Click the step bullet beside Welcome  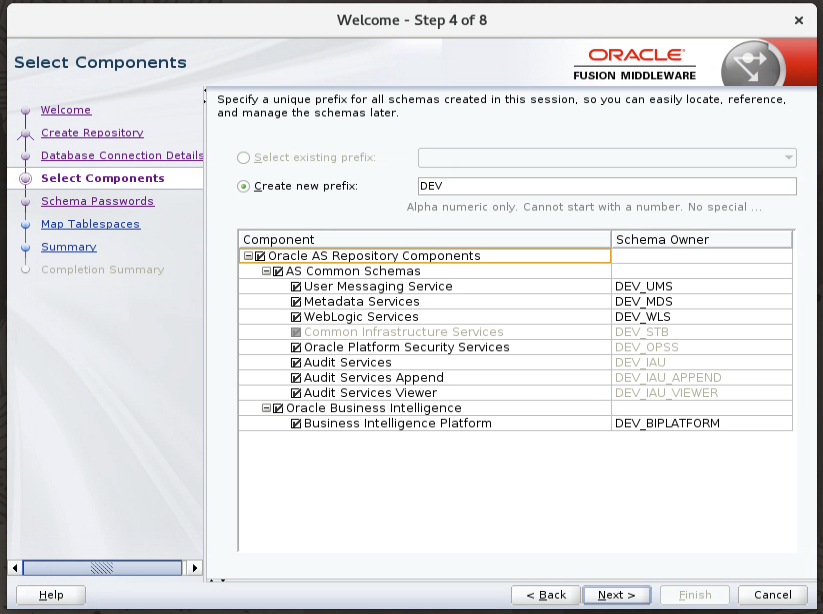25,110
